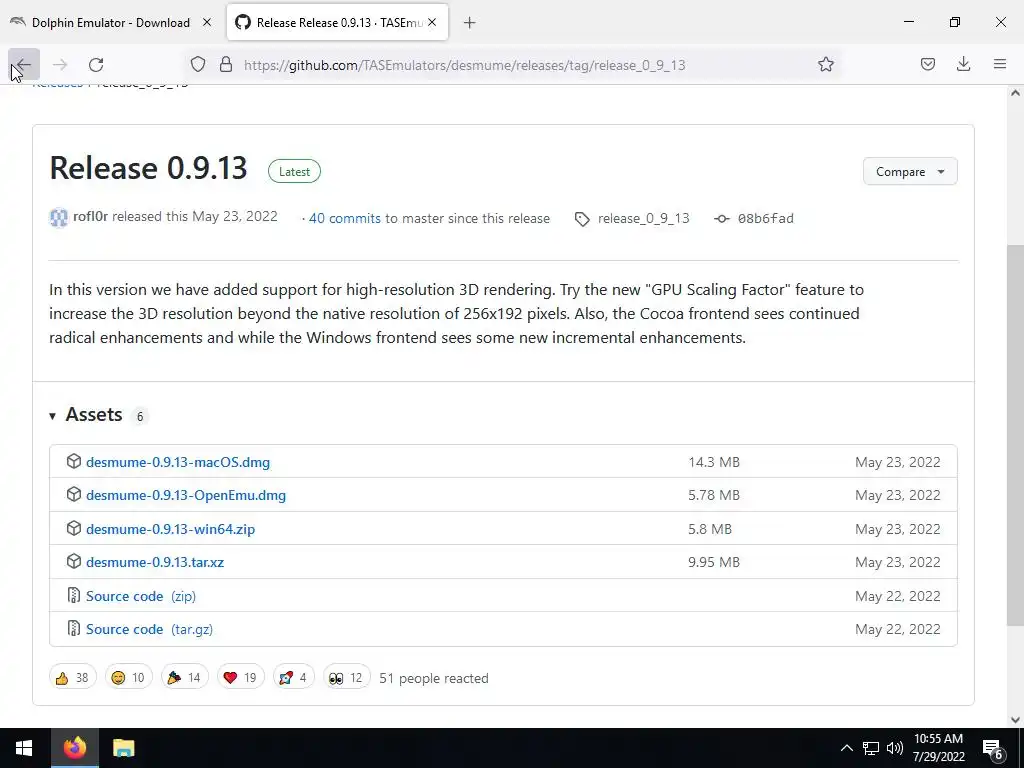1024x768 pixels.
Task: Click the Firefox taskbar icon
Action: (x=74, y=748)
